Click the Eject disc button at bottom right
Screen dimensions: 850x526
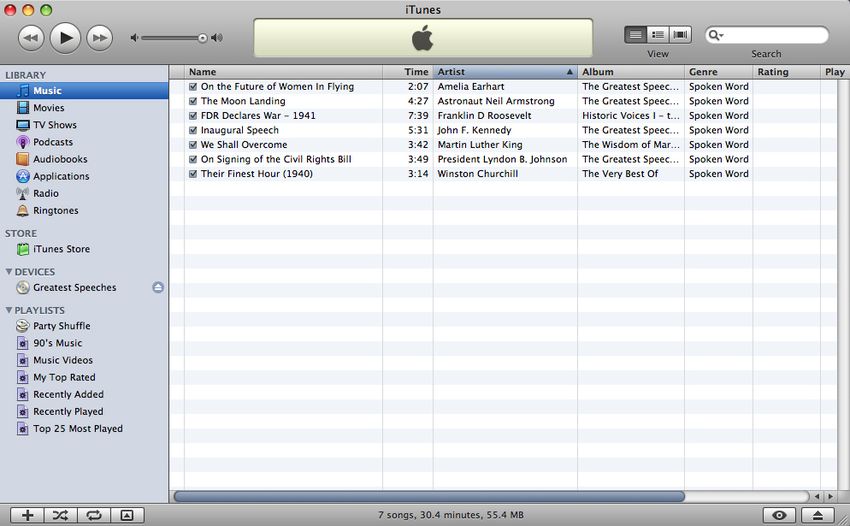click(x=818, y=515)
